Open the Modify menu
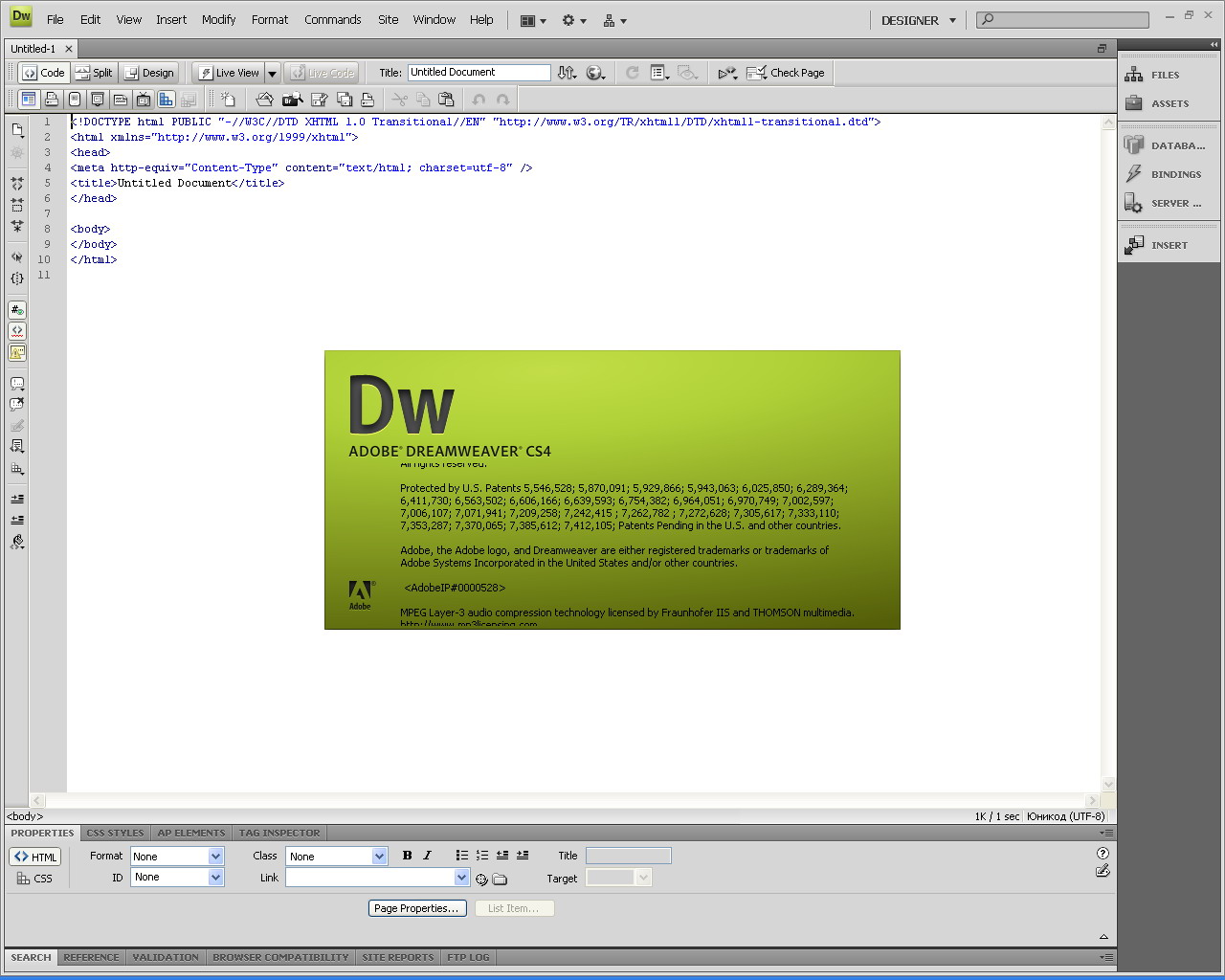The image size is (1225, 980). click(218, 19)
